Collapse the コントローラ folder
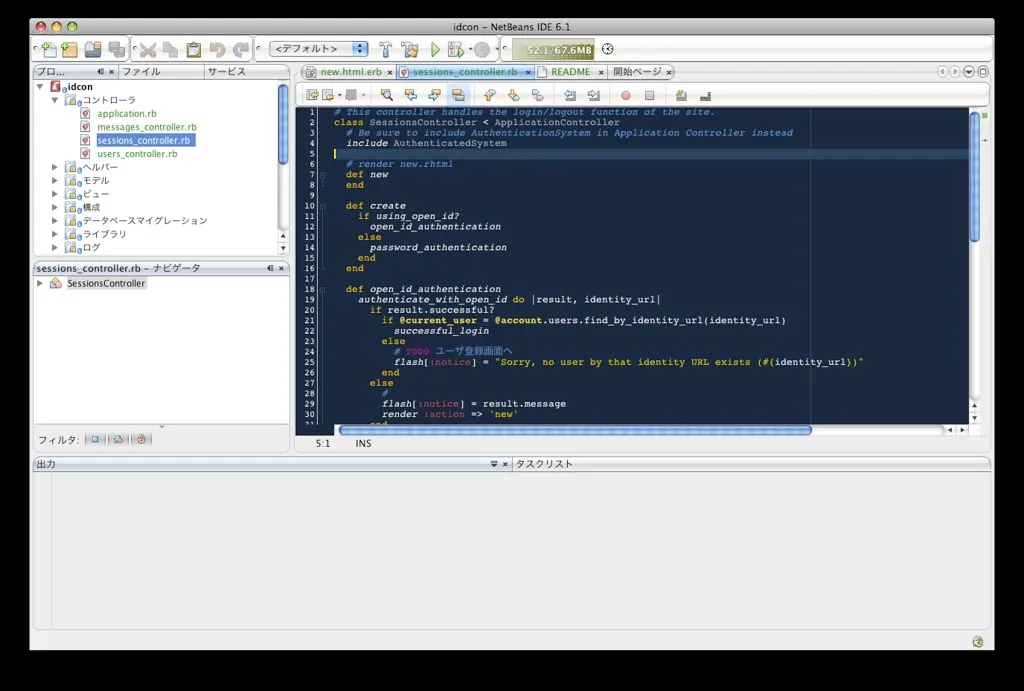 55,100
